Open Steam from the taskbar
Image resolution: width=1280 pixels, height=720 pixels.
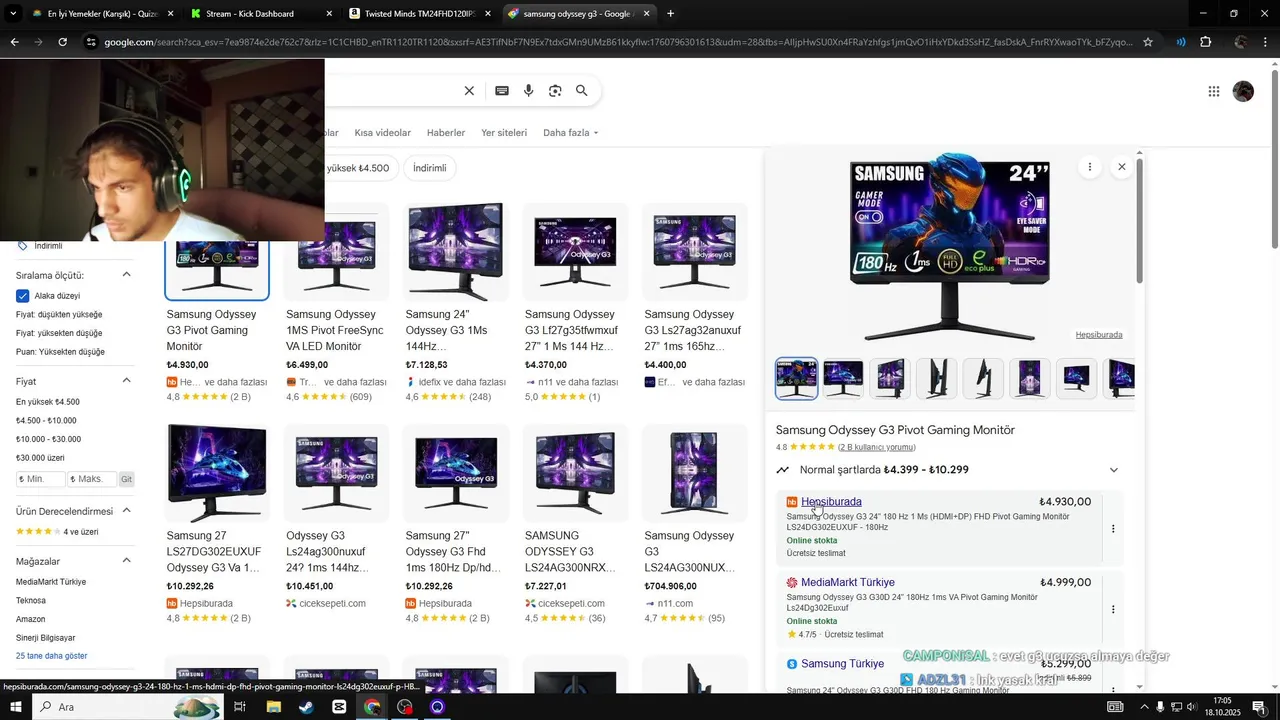[x=305, y=707]
